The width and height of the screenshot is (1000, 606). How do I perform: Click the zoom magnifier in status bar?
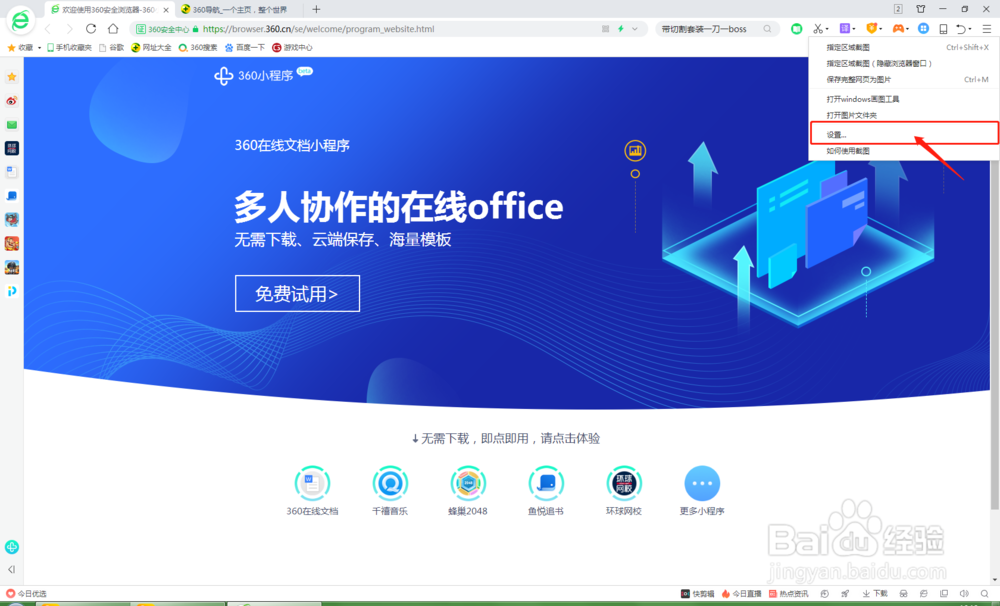tap(984, 594)
